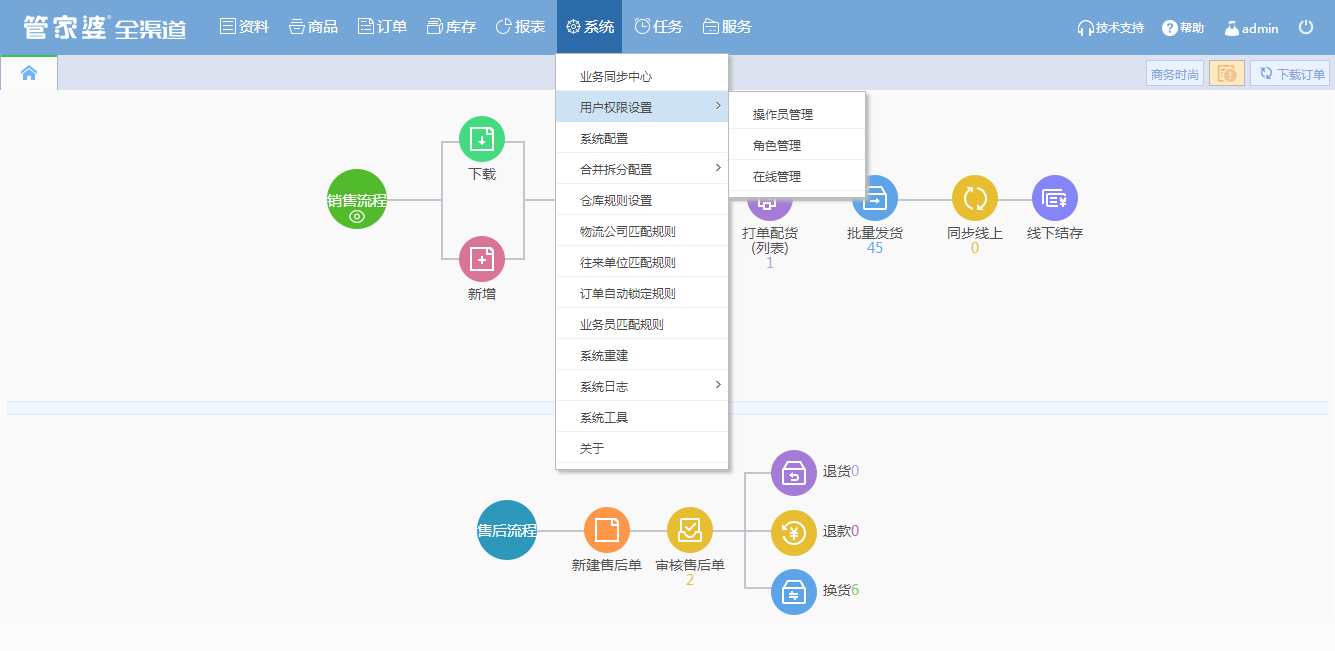Click the purple 退货 return icon
1335x651 pixels.
[x=794, y=472]
